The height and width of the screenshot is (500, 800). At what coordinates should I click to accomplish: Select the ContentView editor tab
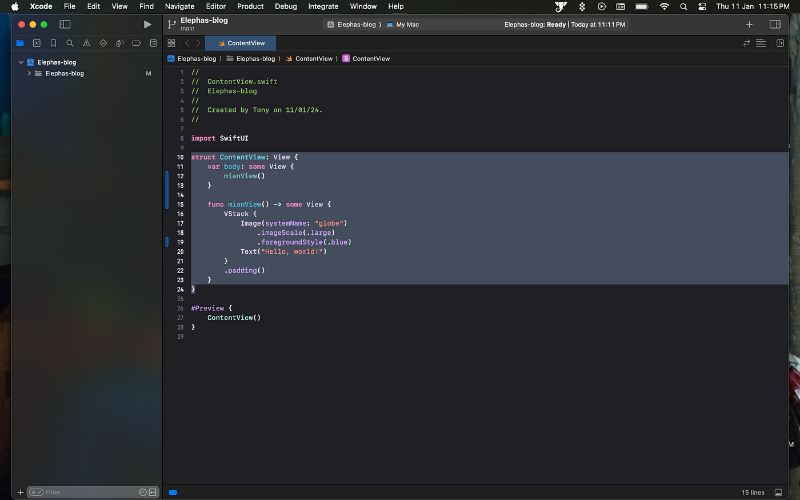(240, 43)
